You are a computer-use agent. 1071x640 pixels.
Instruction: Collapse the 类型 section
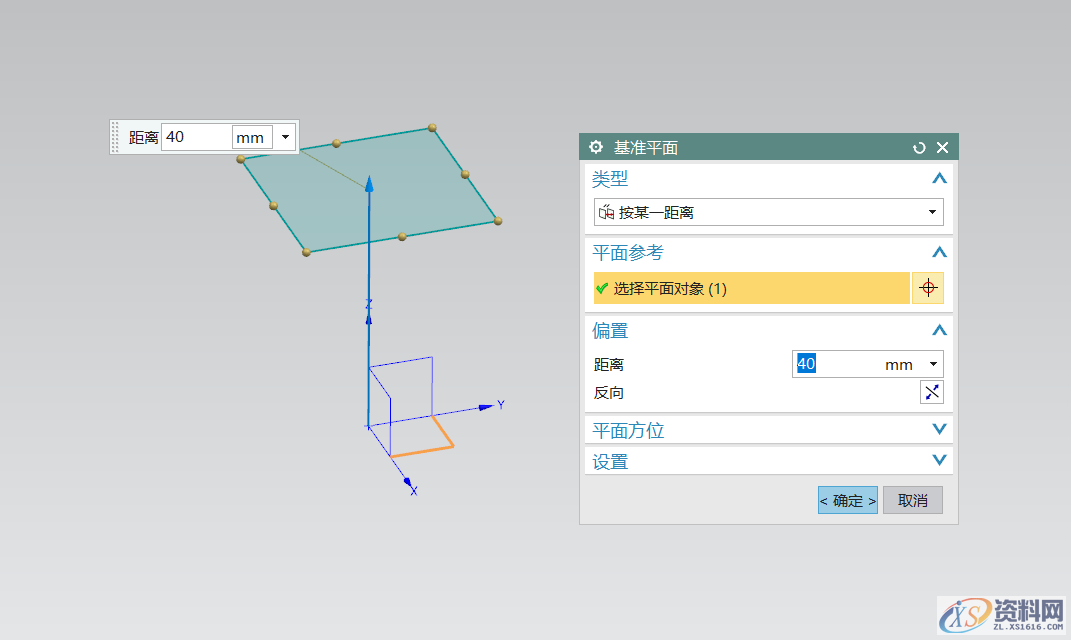point(938,178)
